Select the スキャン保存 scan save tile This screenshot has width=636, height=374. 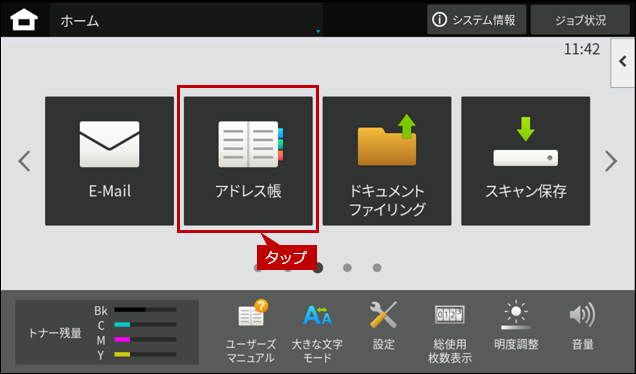526,161
